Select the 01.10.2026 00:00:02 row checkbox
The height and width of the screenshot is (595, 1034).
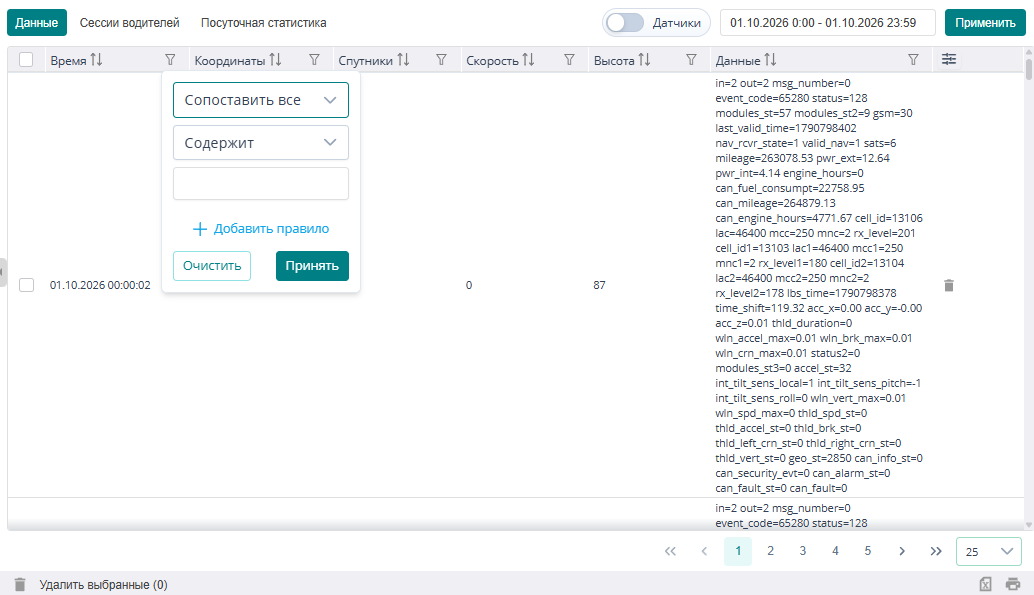(x=26, y=285)
